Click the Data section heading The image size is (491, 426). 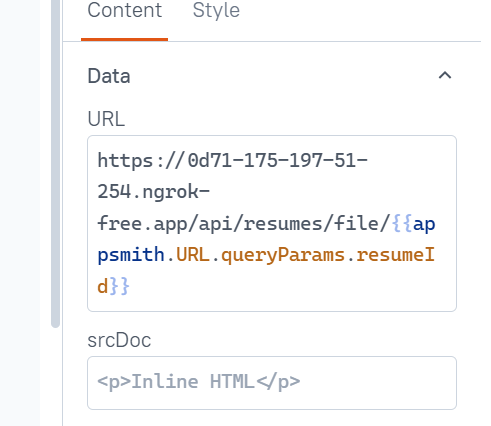point(109,76)
